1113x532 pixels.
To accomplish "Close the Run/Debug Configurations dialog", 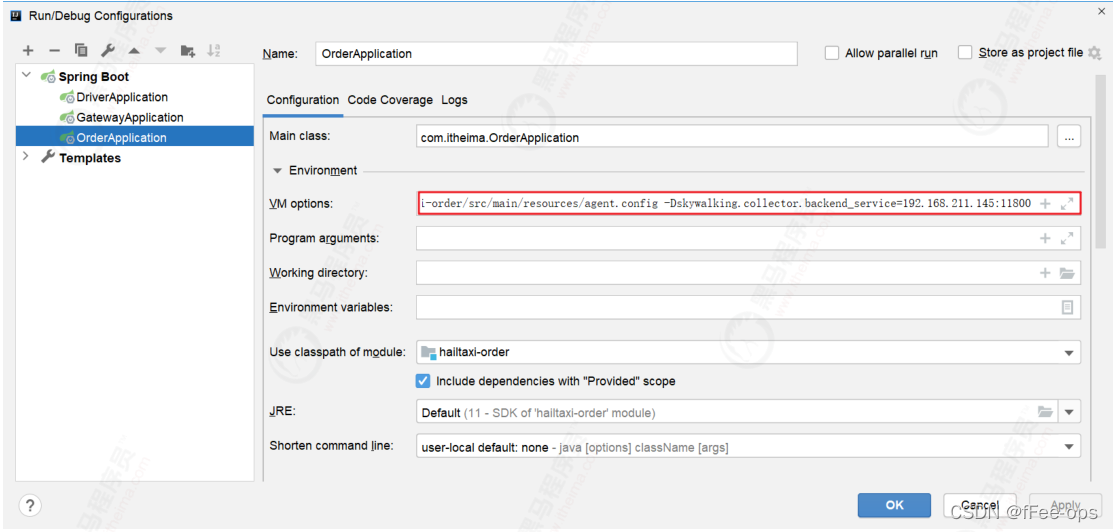I will (x=1101, y=9).
